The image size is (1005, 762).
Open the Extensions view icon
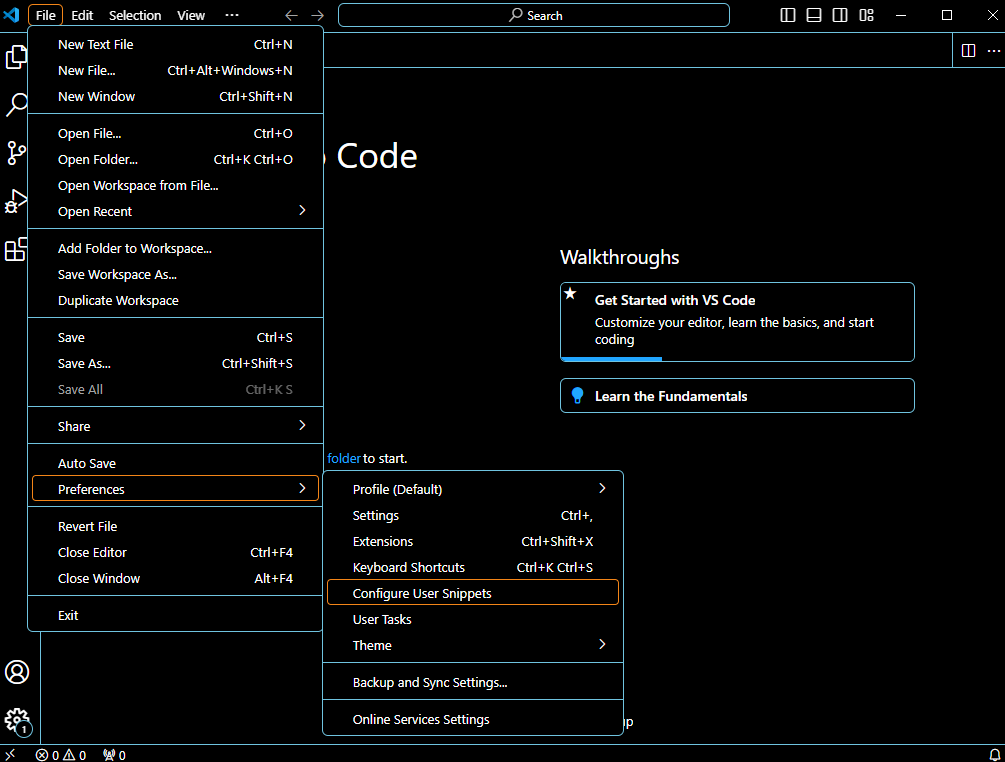coord(16,249)
